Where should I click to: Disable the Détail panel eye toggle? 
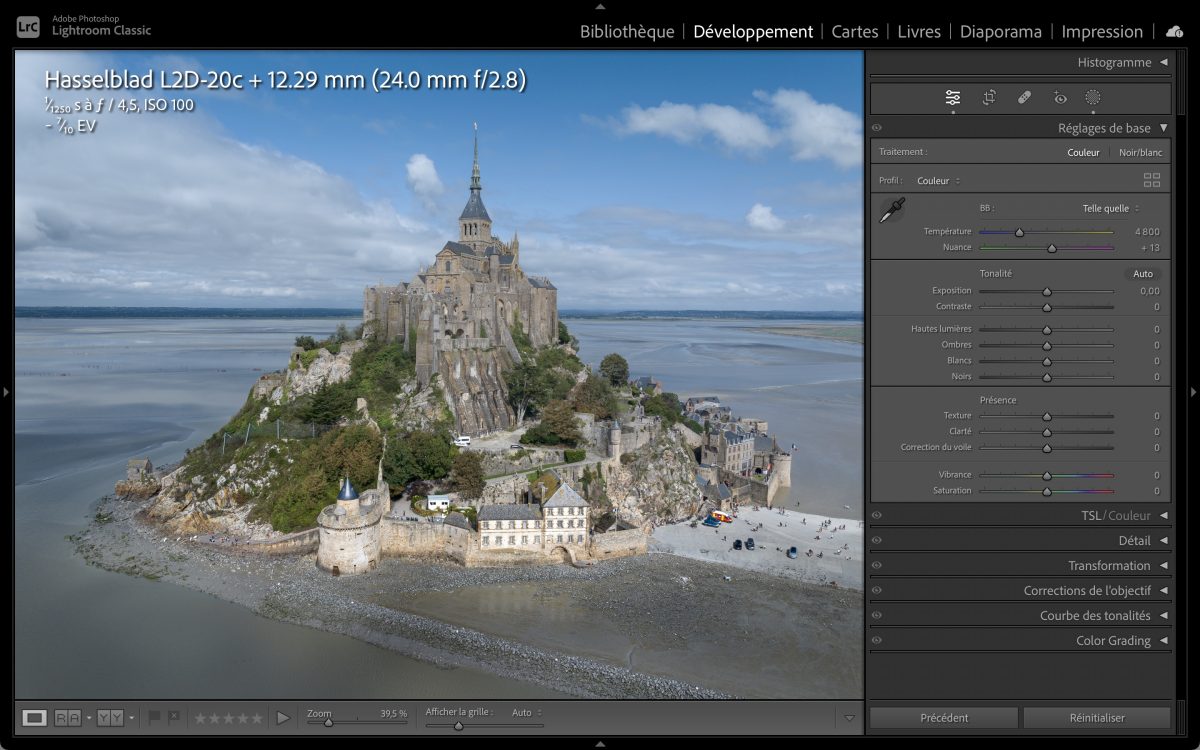(877, 541)
